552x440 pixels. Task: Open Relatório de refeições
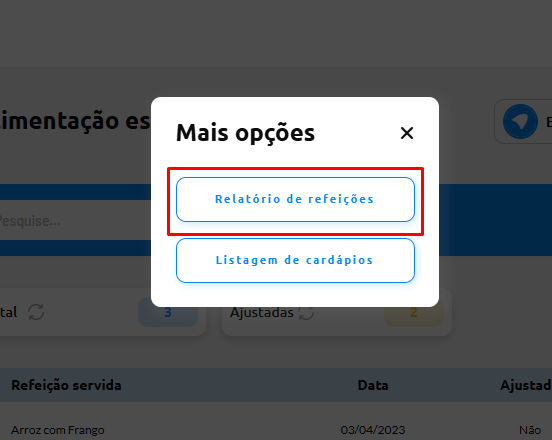(x=295, y=199)
